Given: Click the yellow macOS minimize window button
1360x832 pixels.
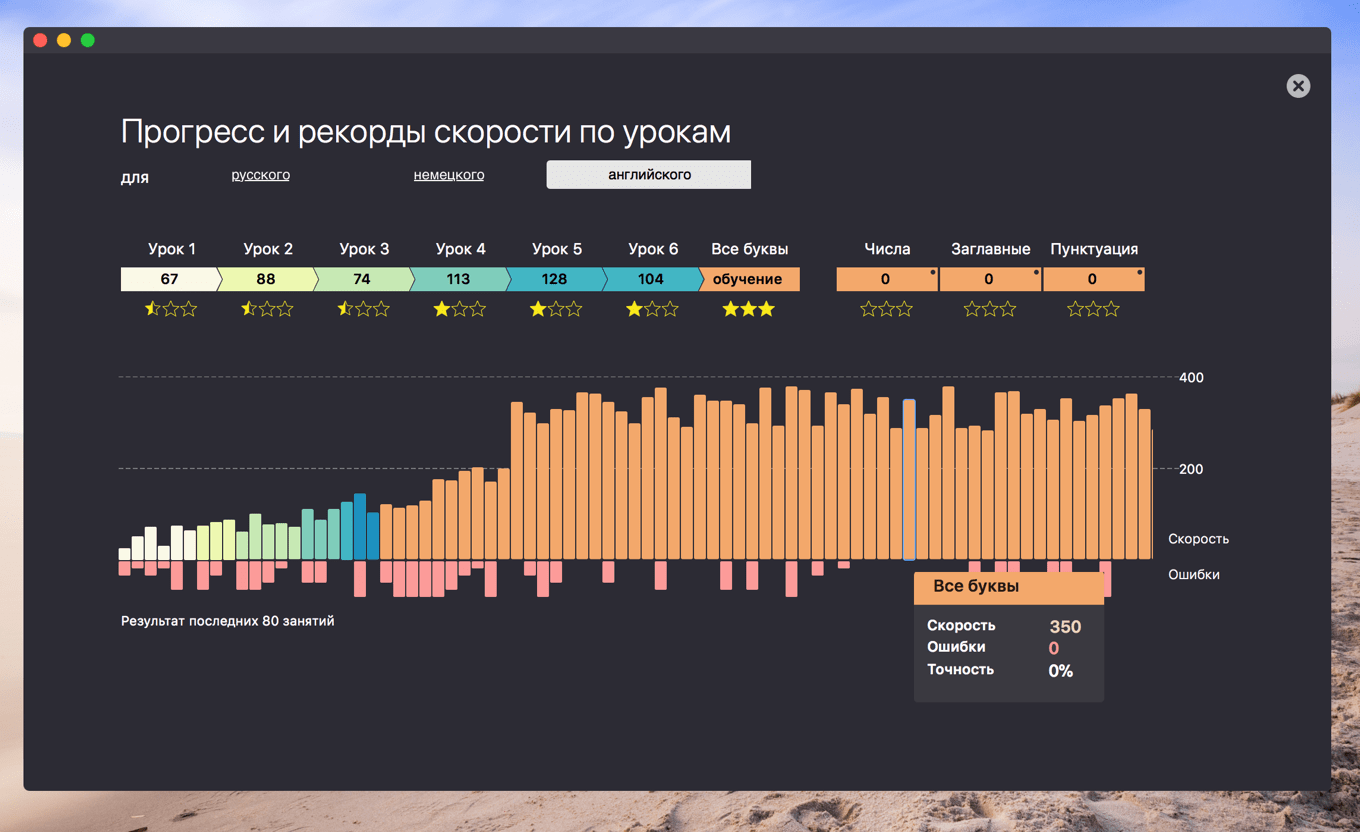Looking at the screenshot, I should click(x=64, y=40).
